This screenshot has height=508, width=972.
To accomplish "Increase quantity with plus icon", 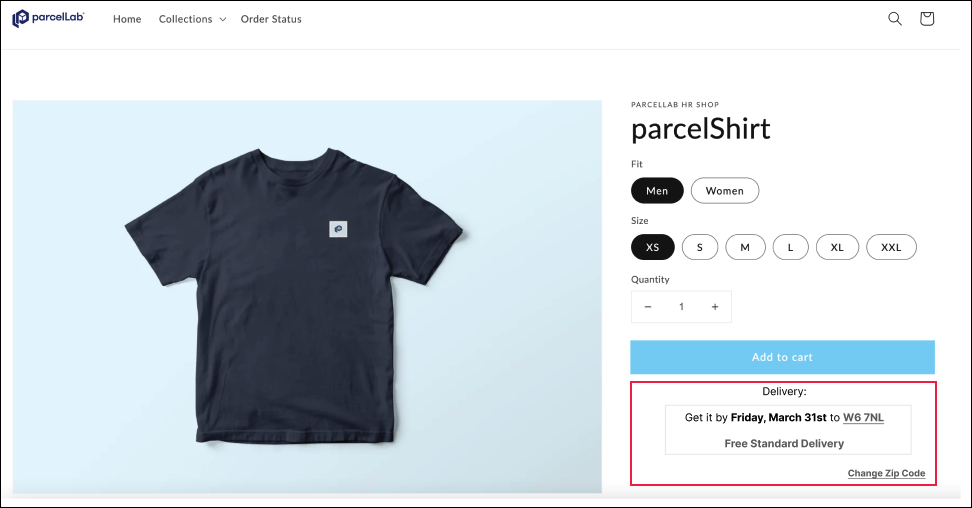I will [x=715, y=307].
